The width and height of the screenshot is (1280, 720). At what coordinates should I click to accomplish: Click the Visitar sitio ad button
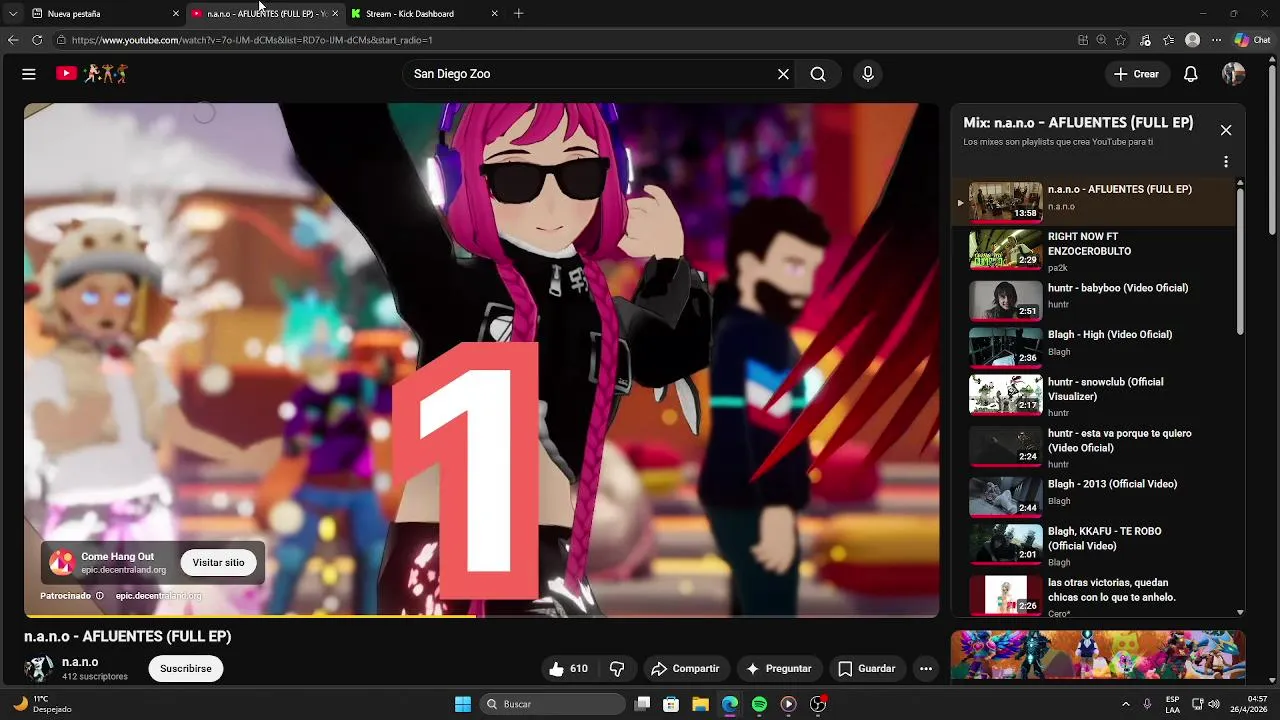click(x=218, y=563)
